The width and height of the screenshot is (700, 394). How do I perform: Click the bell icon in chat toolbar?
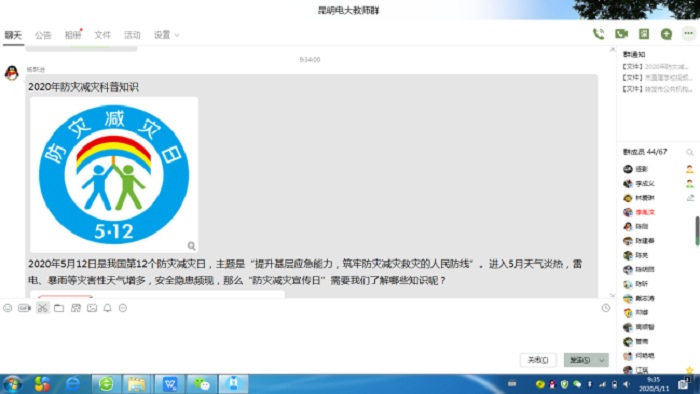pos(108,308)
